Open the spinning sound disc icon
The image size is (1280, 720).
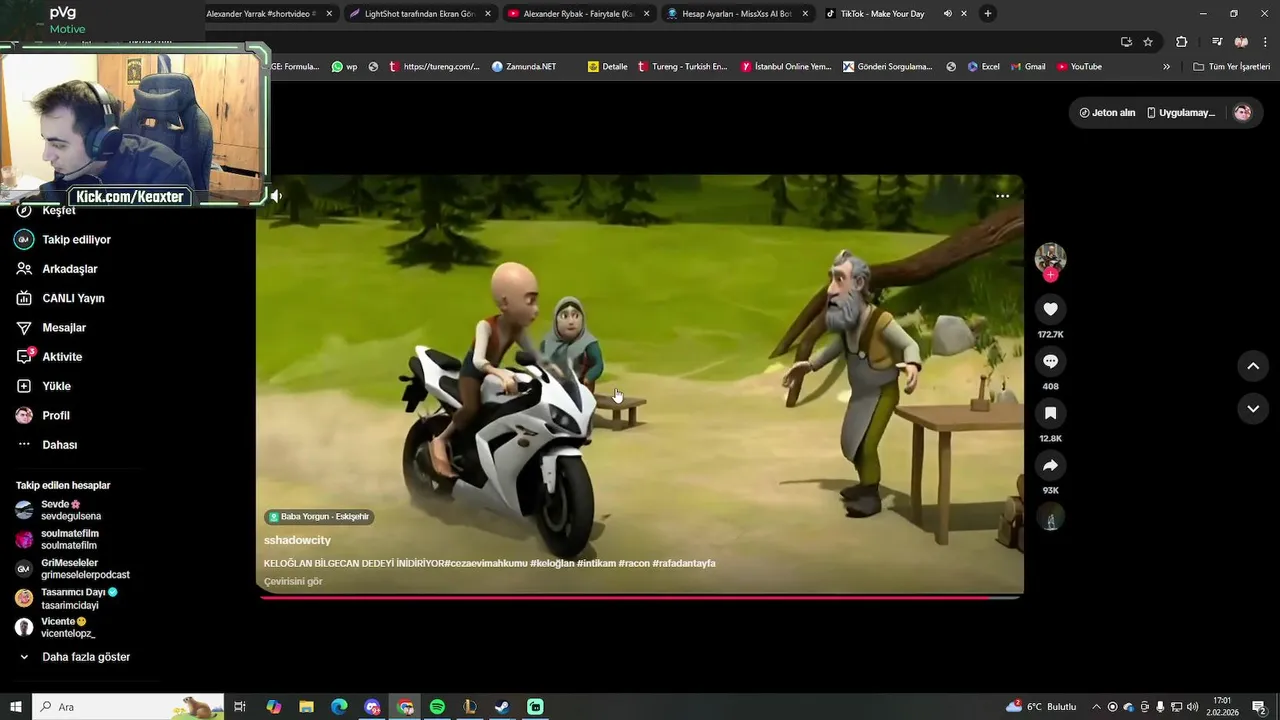click(x=1050, y=518)
